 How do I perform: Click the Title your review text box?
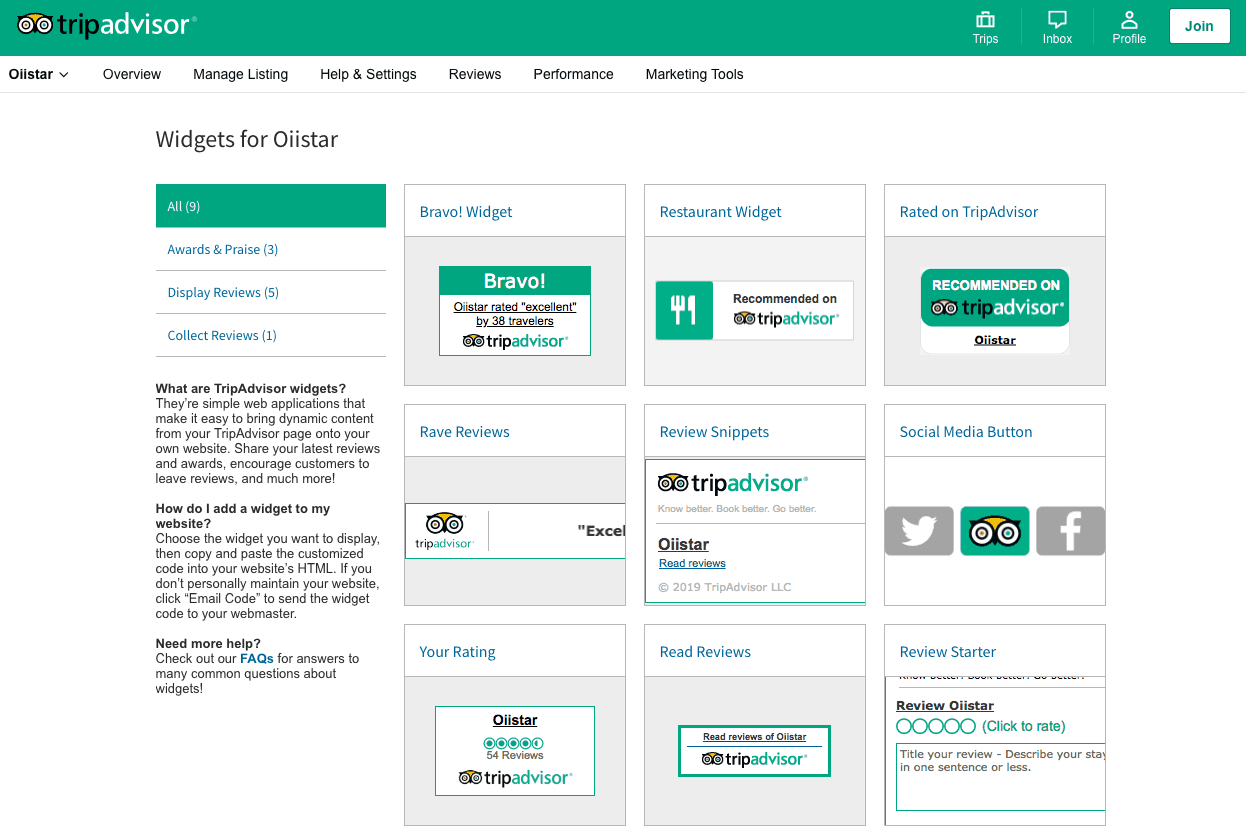click(1000, 776)
